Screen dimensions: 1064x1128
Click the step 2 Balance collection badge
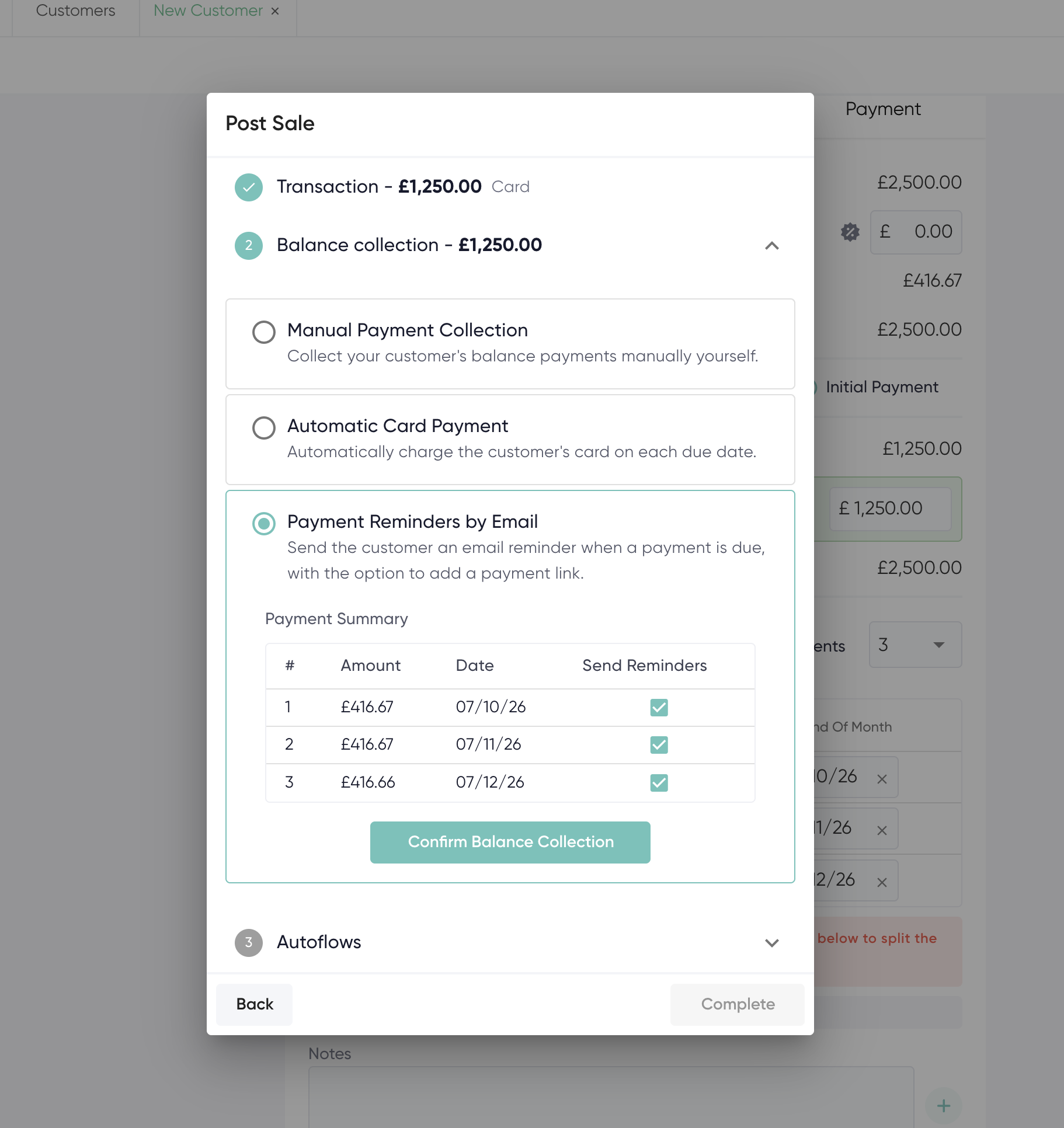tap(249, 246)
